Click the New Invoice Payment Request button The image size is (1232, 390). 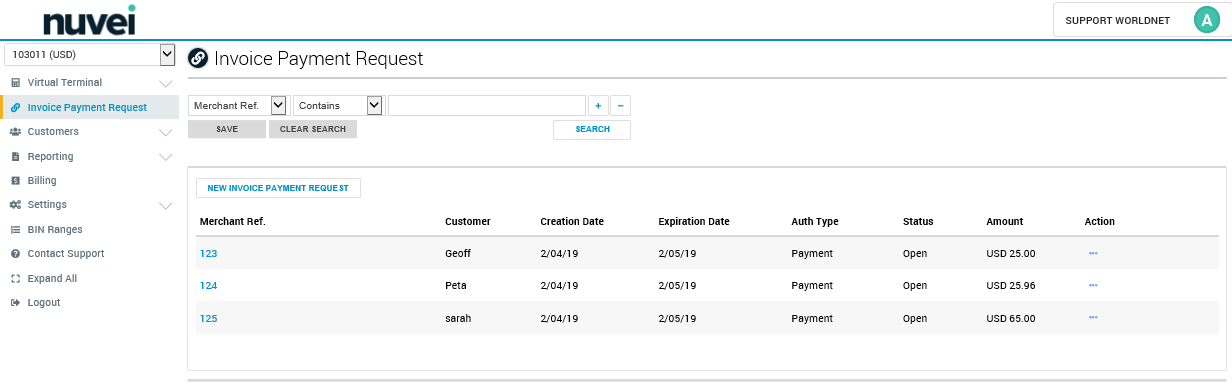(x=278, y=188)
